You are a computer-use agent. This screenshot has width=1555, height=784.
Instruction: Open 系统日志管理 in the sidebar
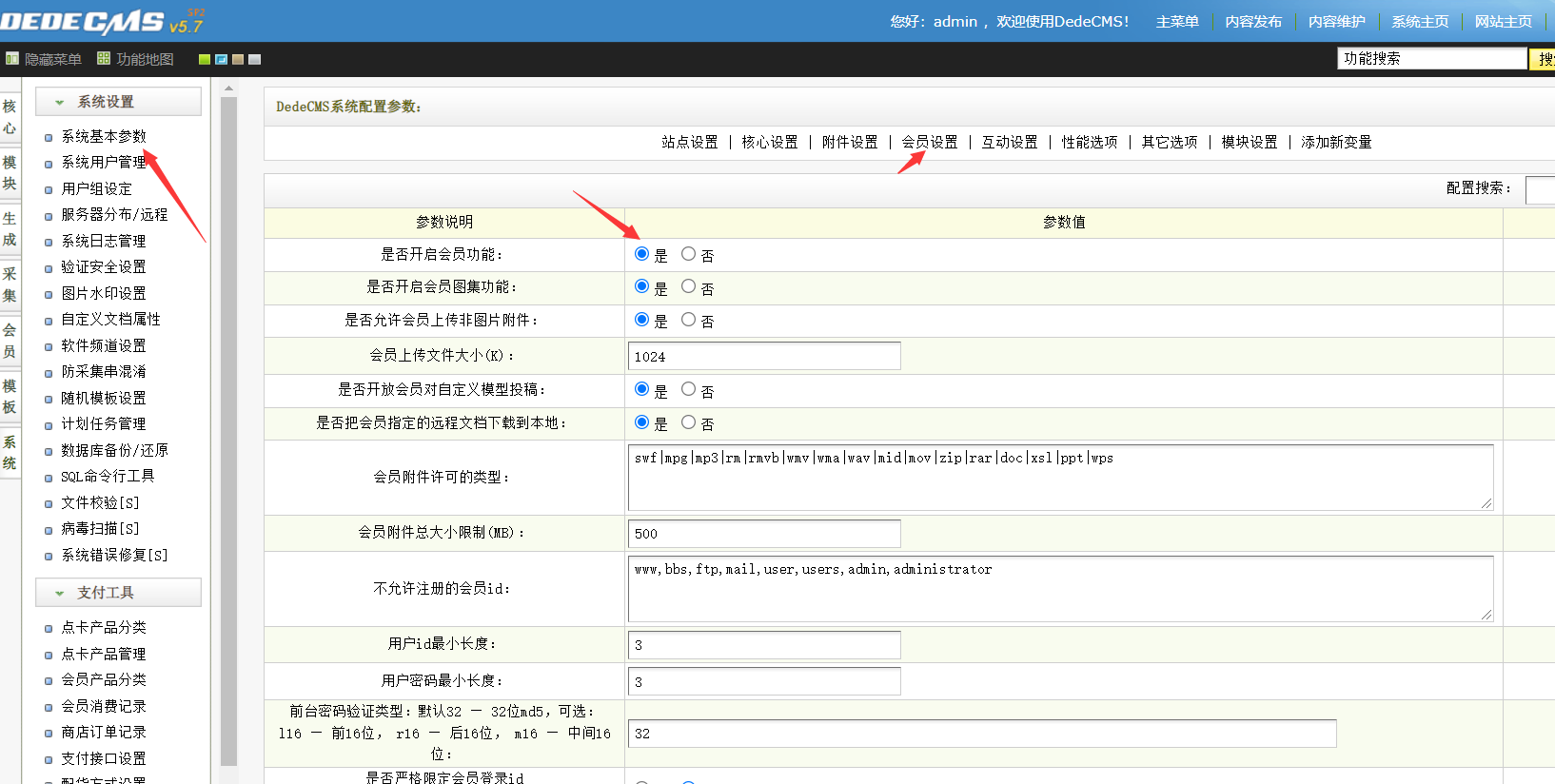pyautogui.click(x=104, y=241)
